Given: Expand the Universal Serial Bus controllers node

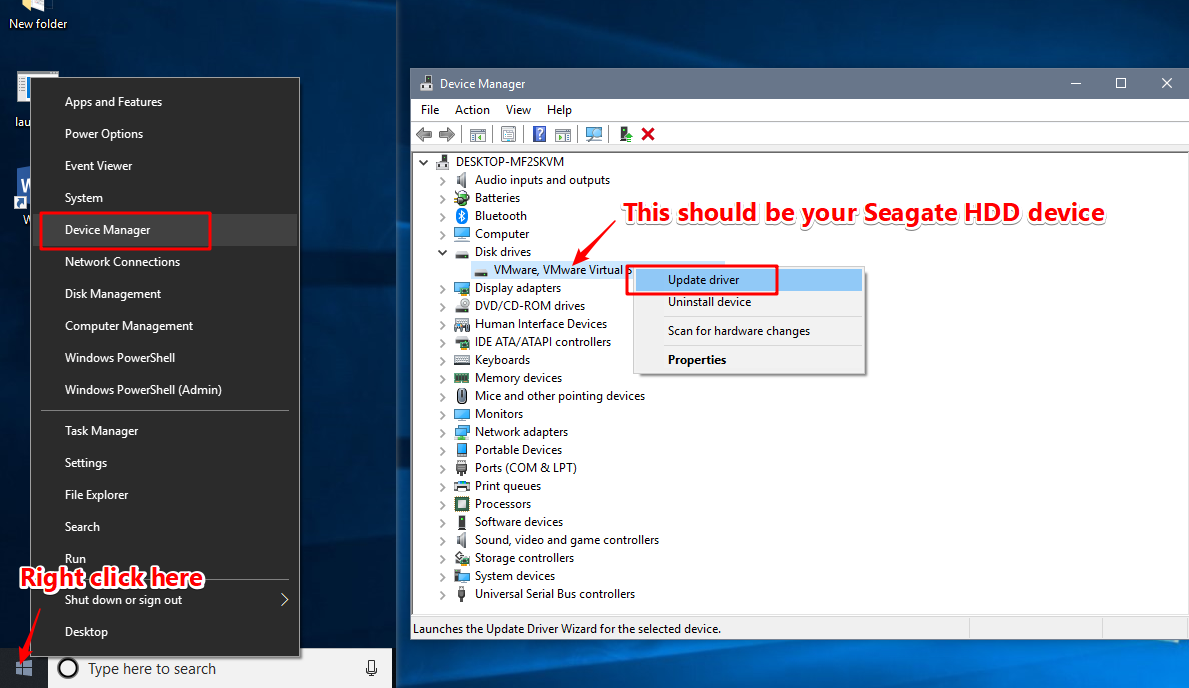Looking at the screenshot, I should pyautogui.click(x=443, y=593).
